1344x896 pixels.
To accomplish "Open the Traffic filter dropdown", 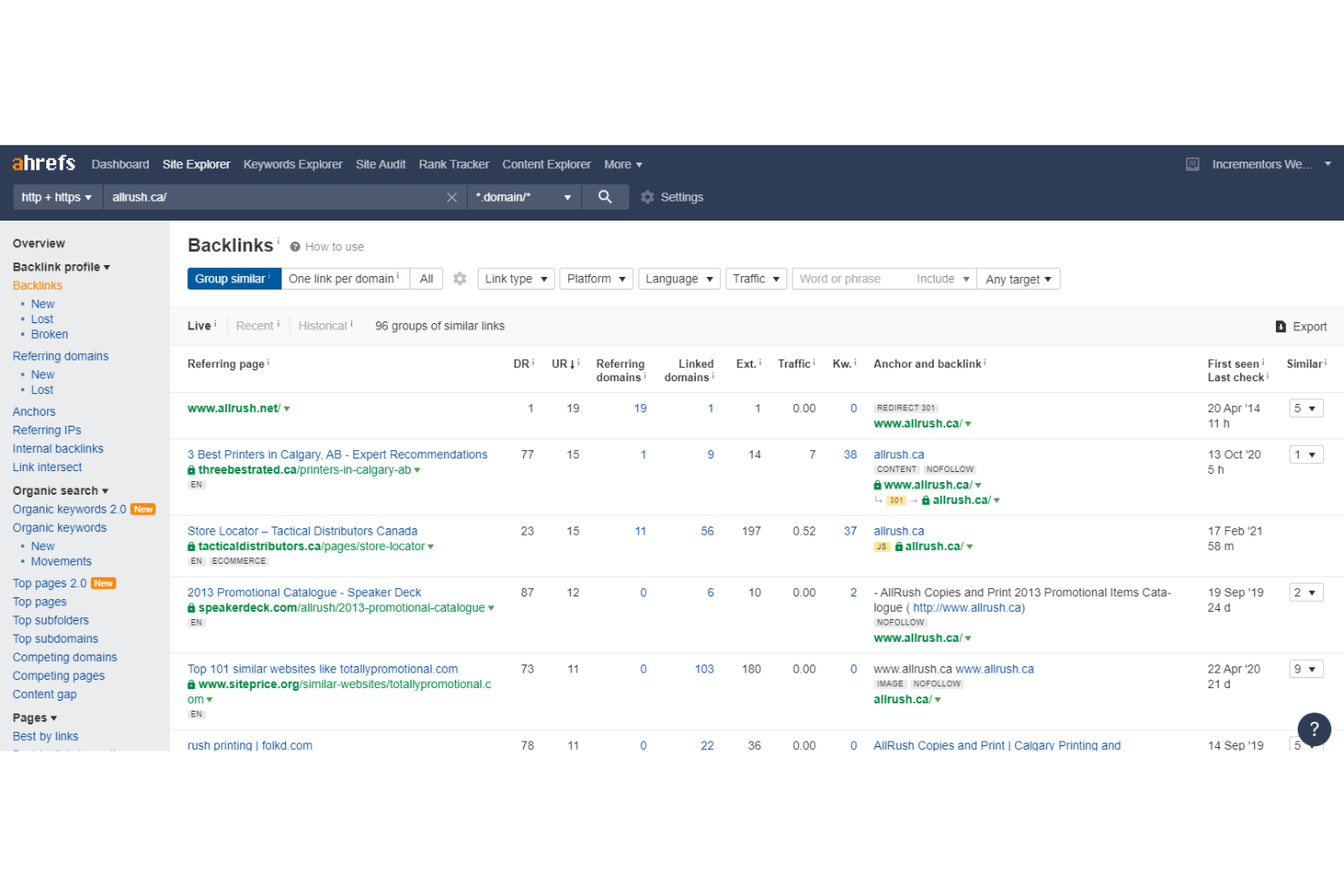I will (756, 279).
